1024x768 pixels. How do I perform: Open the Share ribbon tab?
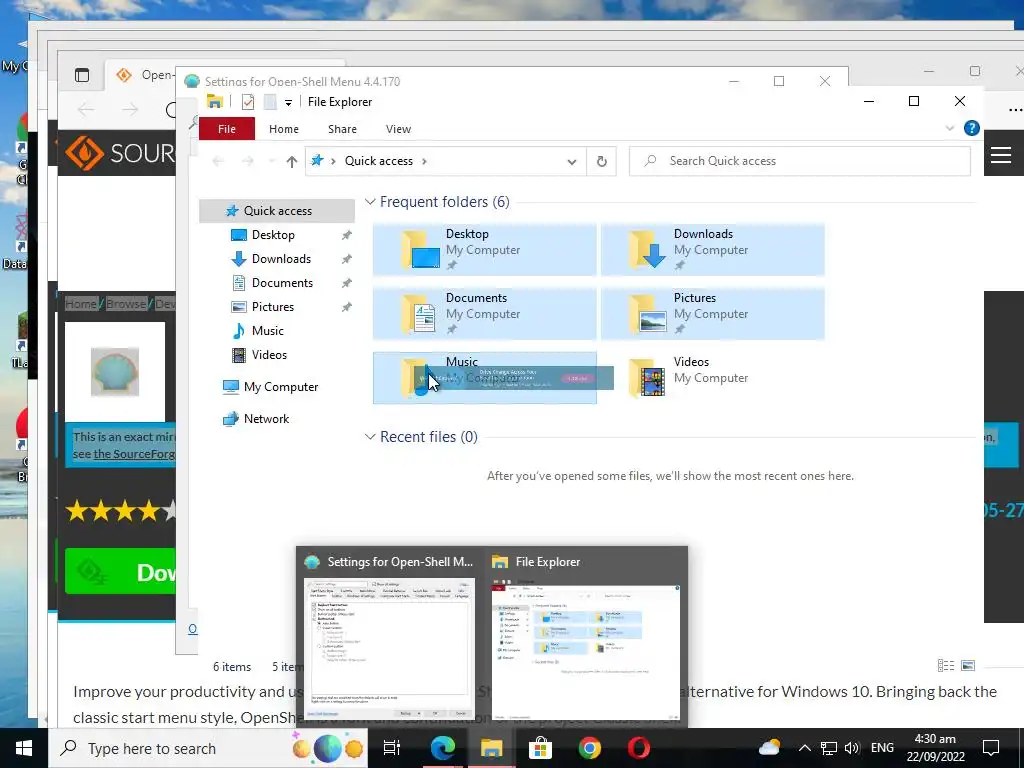point(342,129)
